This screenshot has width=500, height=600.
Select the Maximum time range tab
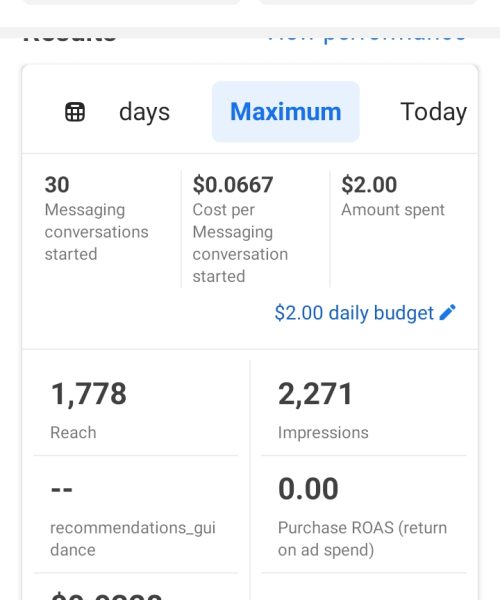point(286,112)
